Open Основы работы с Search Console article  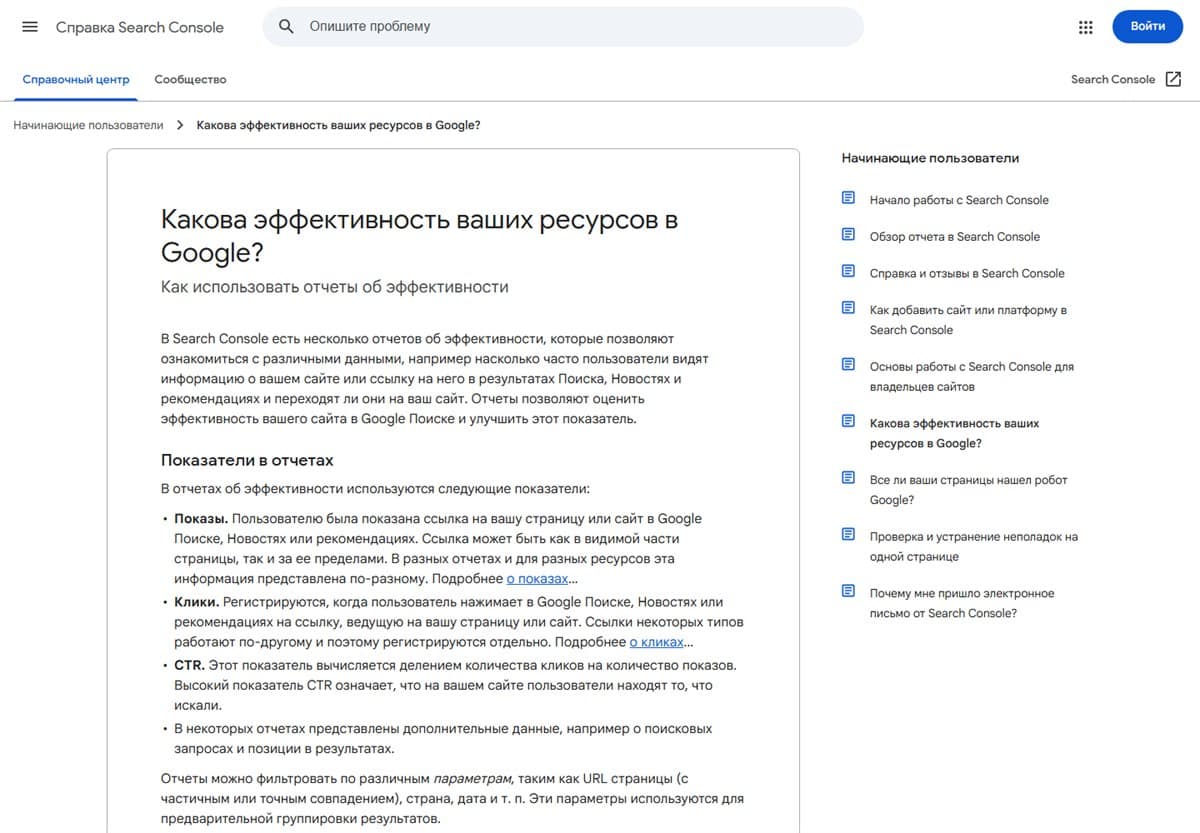[x=971, y=376]
